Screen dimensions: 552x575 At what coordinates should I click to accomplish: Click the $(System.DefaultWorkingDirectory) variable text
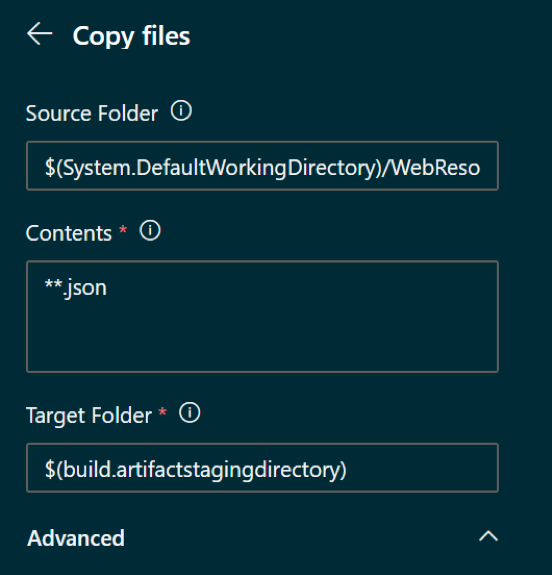coord(213,168)
